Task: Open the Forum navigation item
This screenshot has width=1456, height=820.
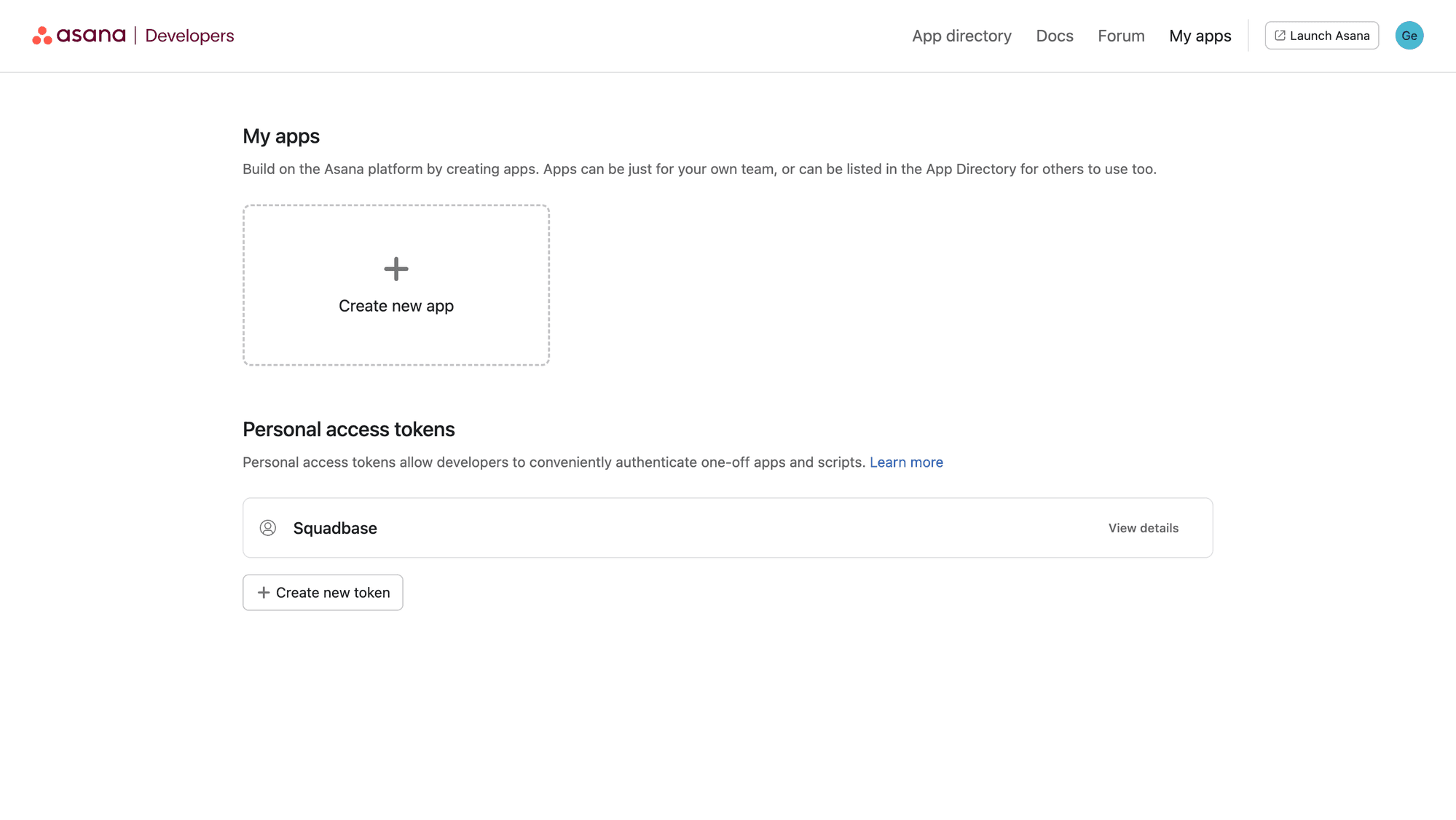Action: click(1120, 35)
